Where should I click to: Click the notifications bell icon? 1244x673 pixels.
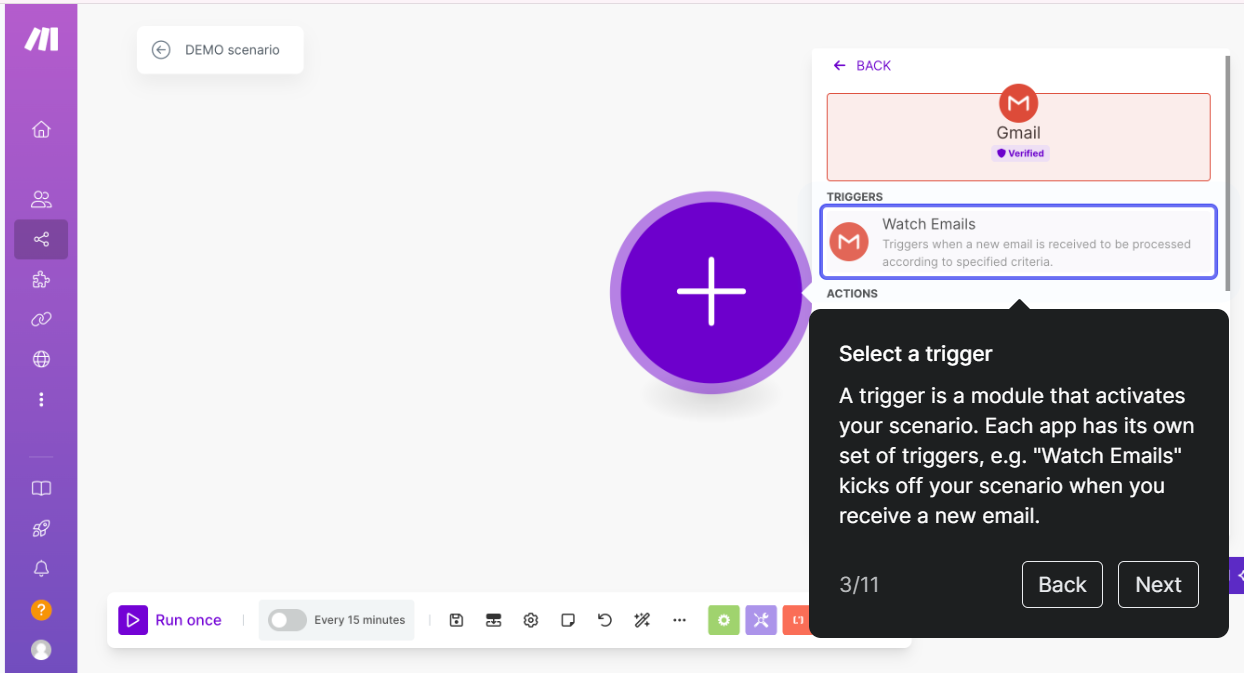click(41, 568)
